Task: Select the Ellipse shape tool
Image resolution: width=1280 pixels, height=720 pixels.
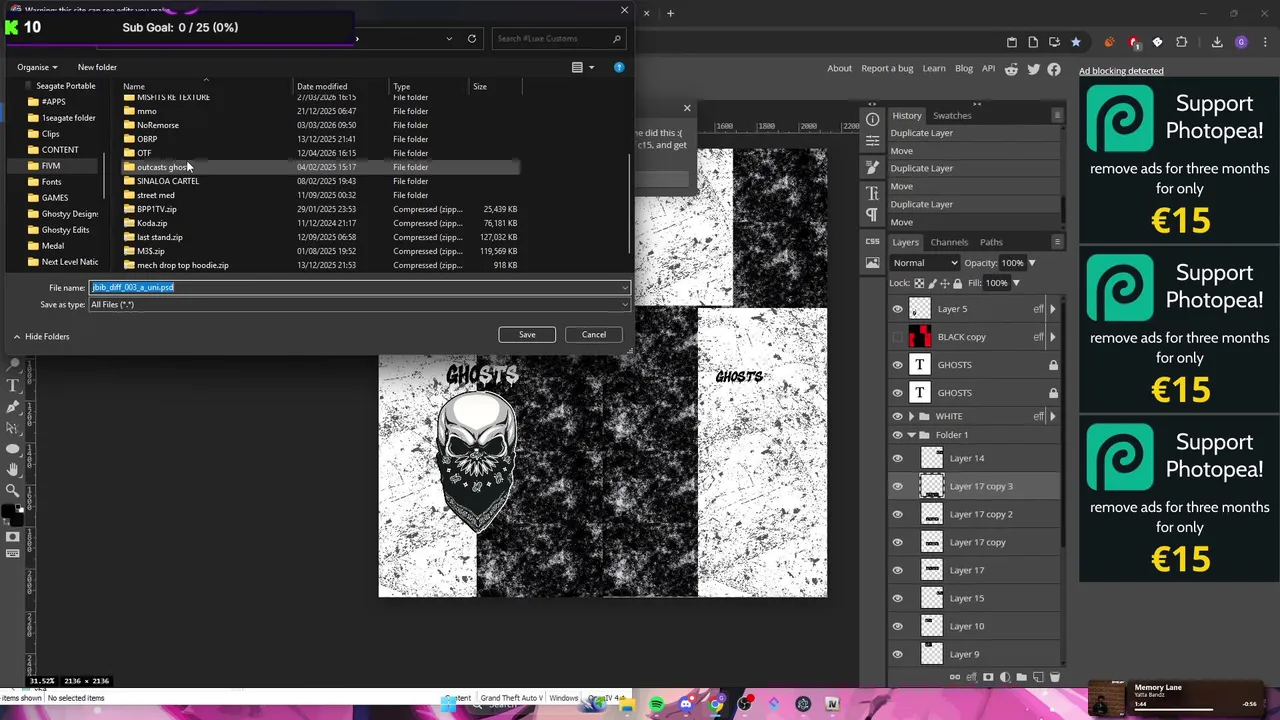Action: tap(13, 448)
